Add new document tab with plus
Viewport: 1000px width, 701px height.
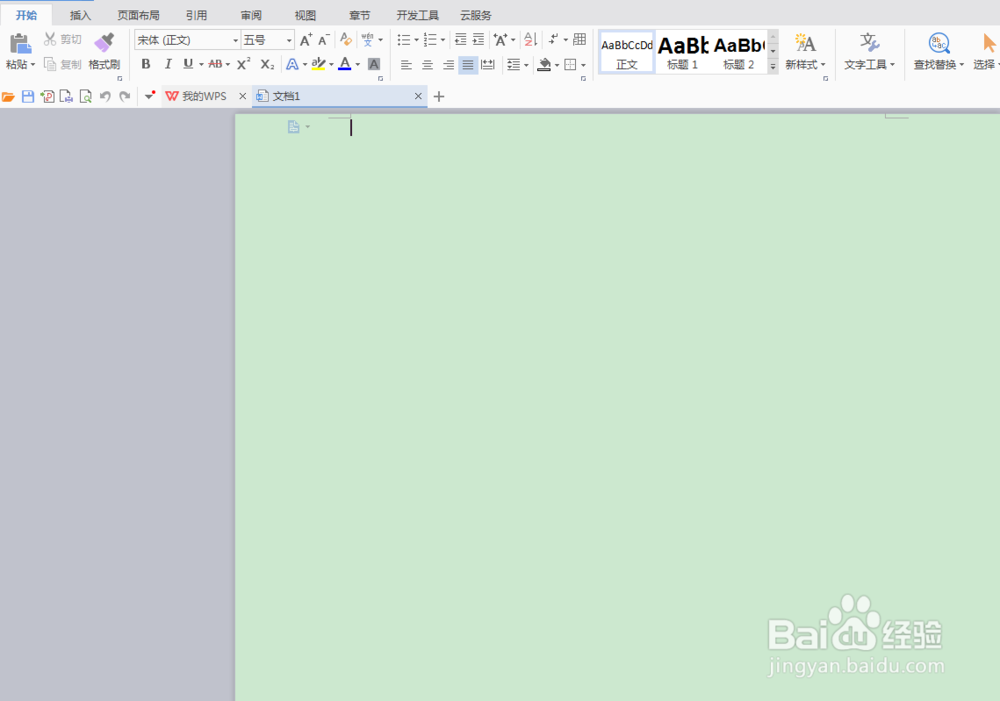pyautogui.click(x=439, y=96)
